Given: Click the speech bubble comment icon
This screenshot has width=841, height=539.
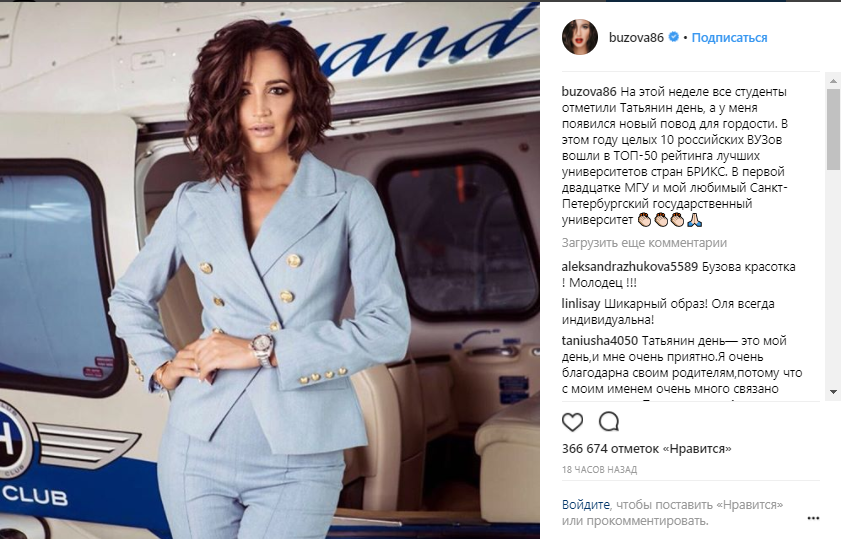Looking at the screenshot, I should [609, 422].
